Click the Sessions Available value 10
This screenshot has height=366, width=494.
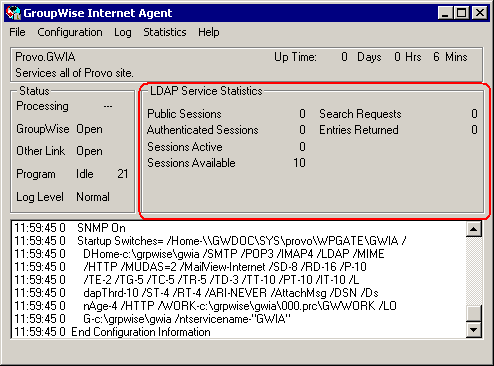click(299, 163)
